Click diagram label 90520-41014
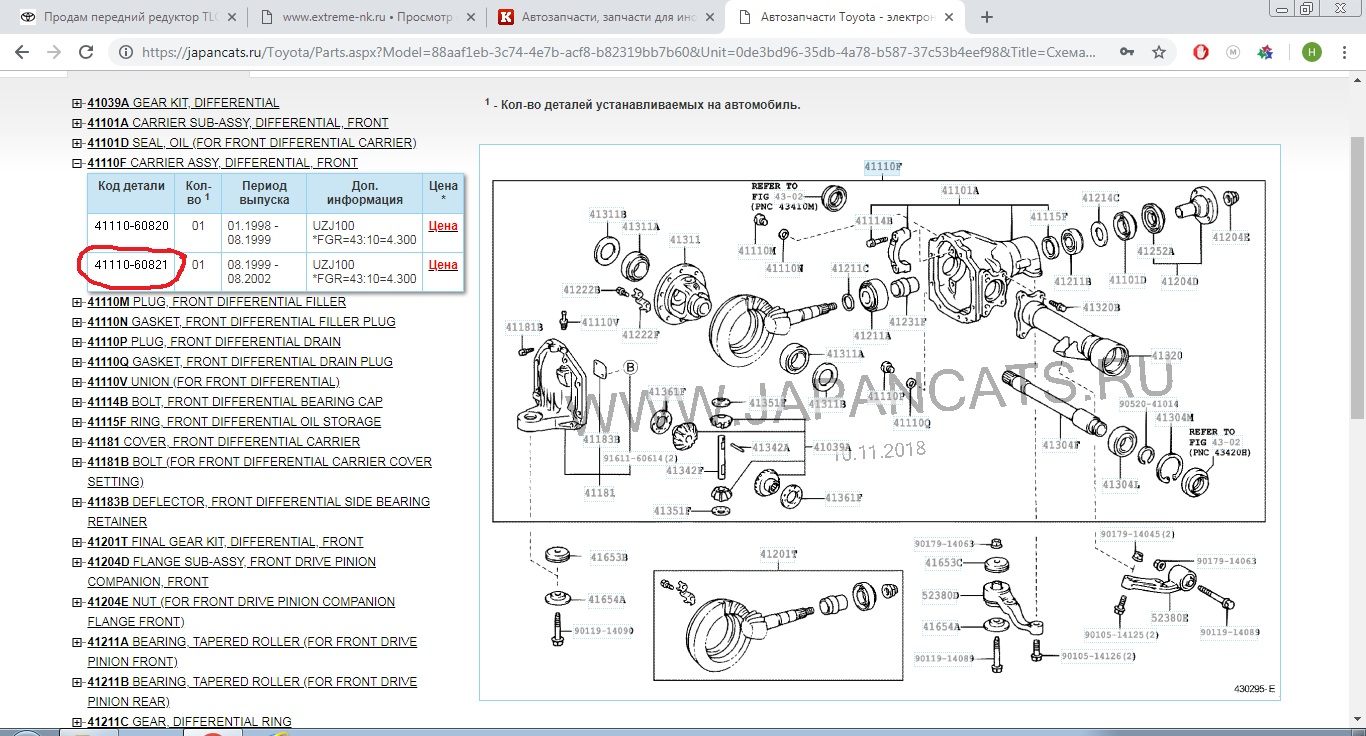 (x=1148, y=403)
